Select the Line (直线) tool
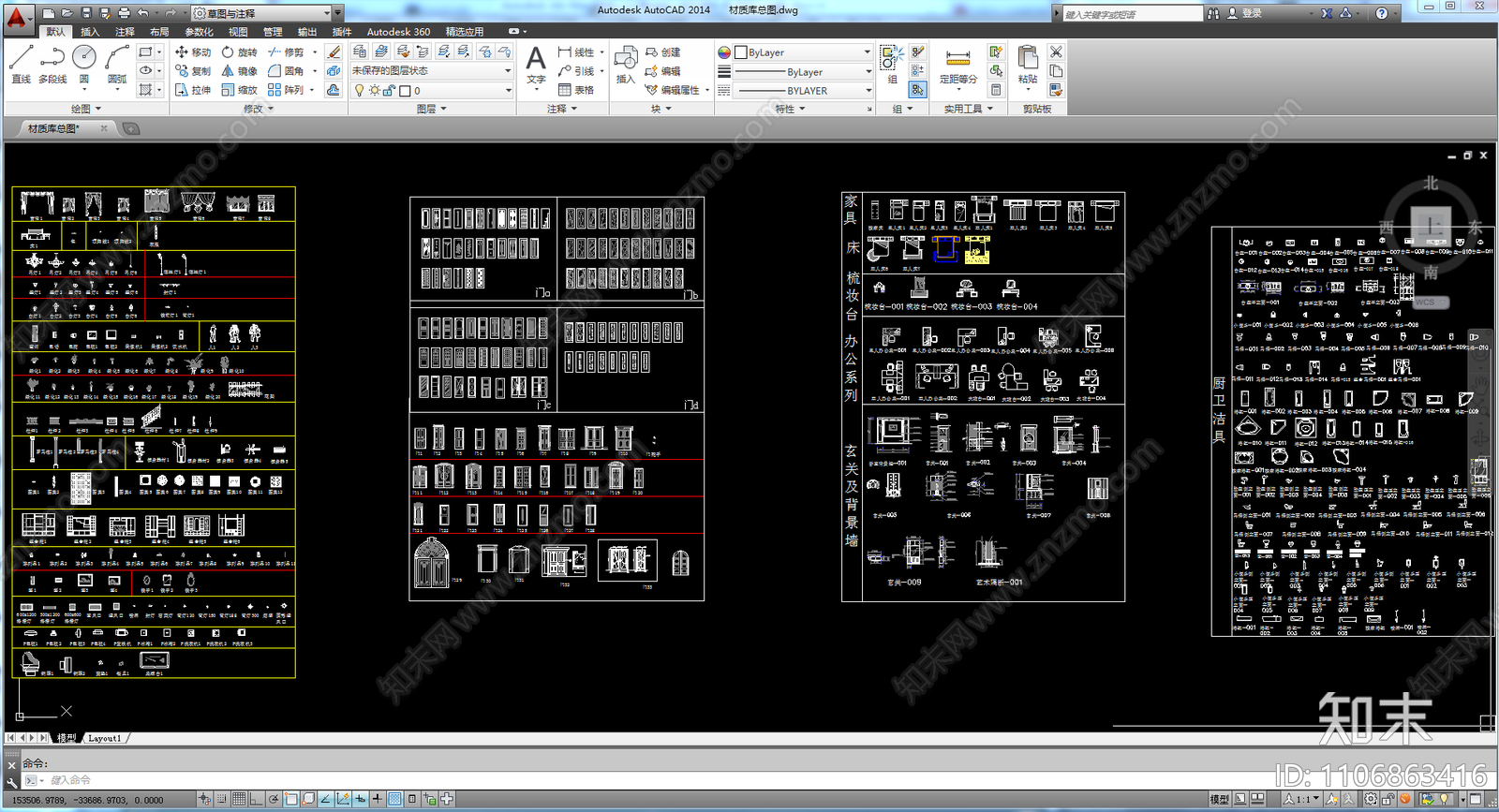Image resolution: width=1499 pixels, height=812 pixels. [21, 64]
